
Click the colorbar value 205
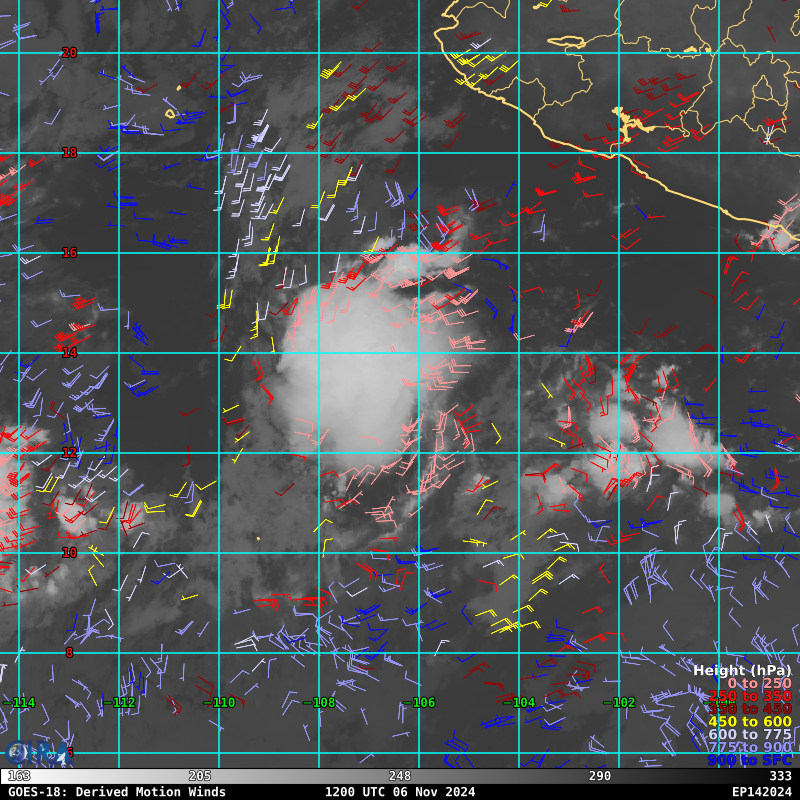(x=200, y=776)
